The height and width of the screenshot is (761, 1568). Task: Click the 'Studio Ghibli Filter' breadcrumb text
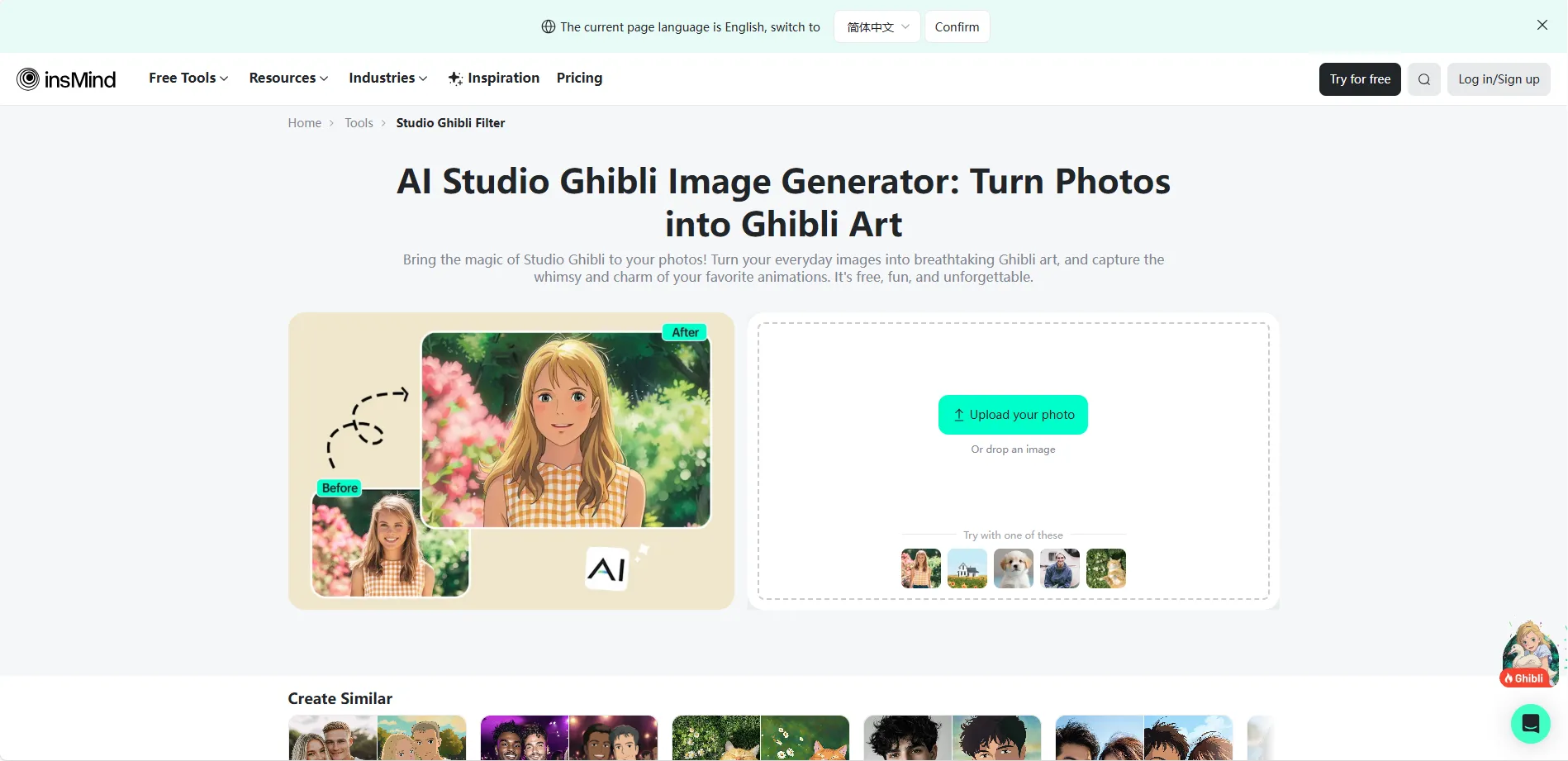(450, 122)
